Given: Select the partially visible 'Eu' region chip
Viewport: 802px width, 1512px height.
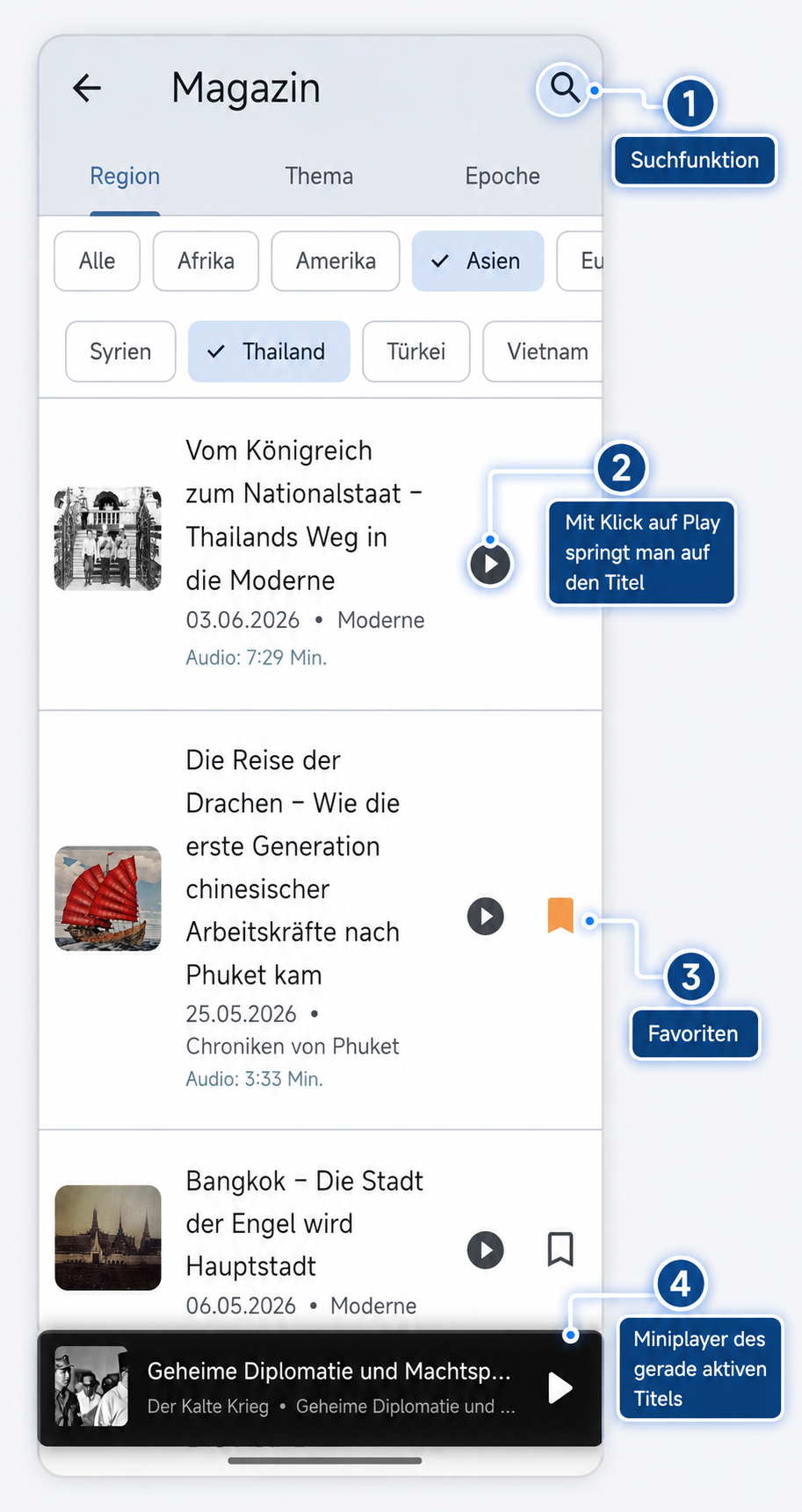Looking at the screenshot, I should [581, 261].
